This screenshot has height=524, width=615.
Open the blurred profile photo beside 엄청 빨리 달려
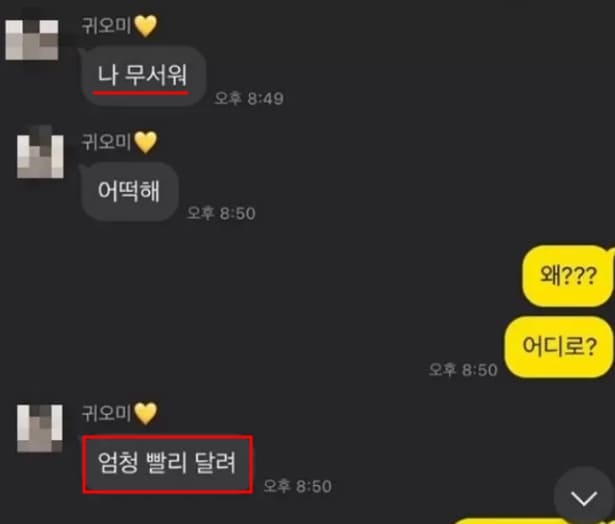40,428
